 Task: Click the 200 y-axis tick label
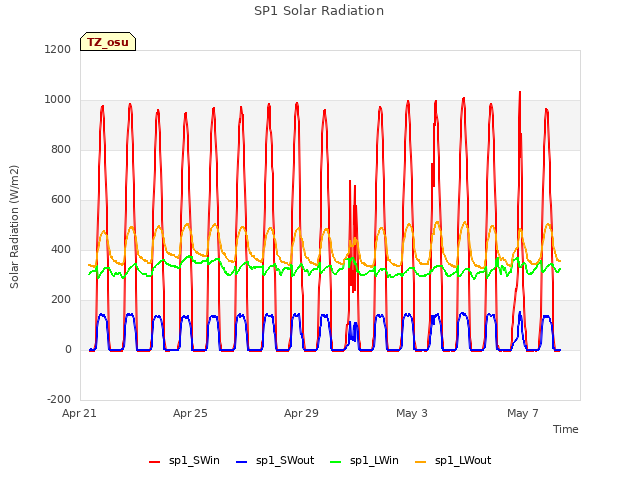61,299
